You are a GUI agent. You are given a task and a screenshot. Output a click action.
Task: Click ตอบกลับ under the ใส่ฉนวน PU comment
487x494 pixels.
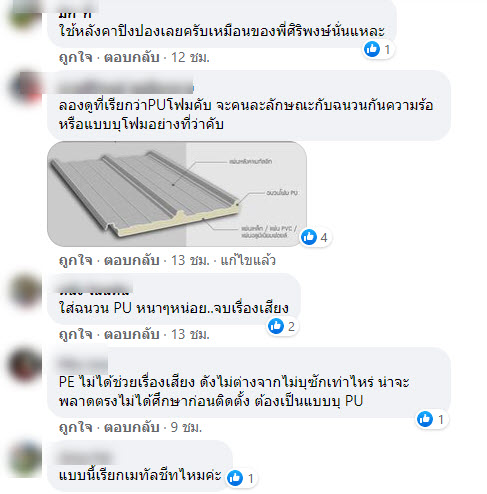(x=132, y=334)
